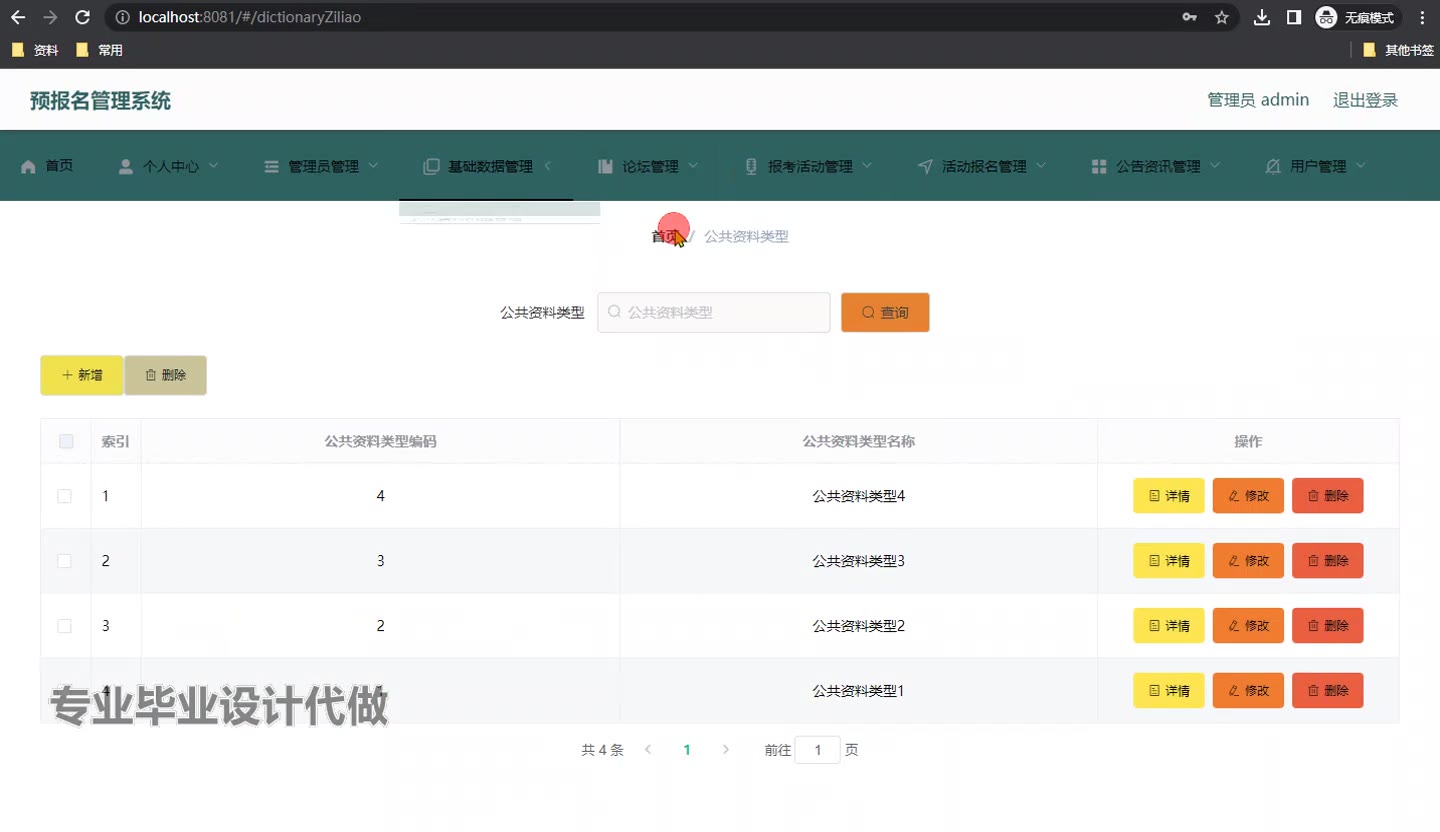Click the yellow 新增 add button
Screen dimensions: 1440x832
(82, 375)
